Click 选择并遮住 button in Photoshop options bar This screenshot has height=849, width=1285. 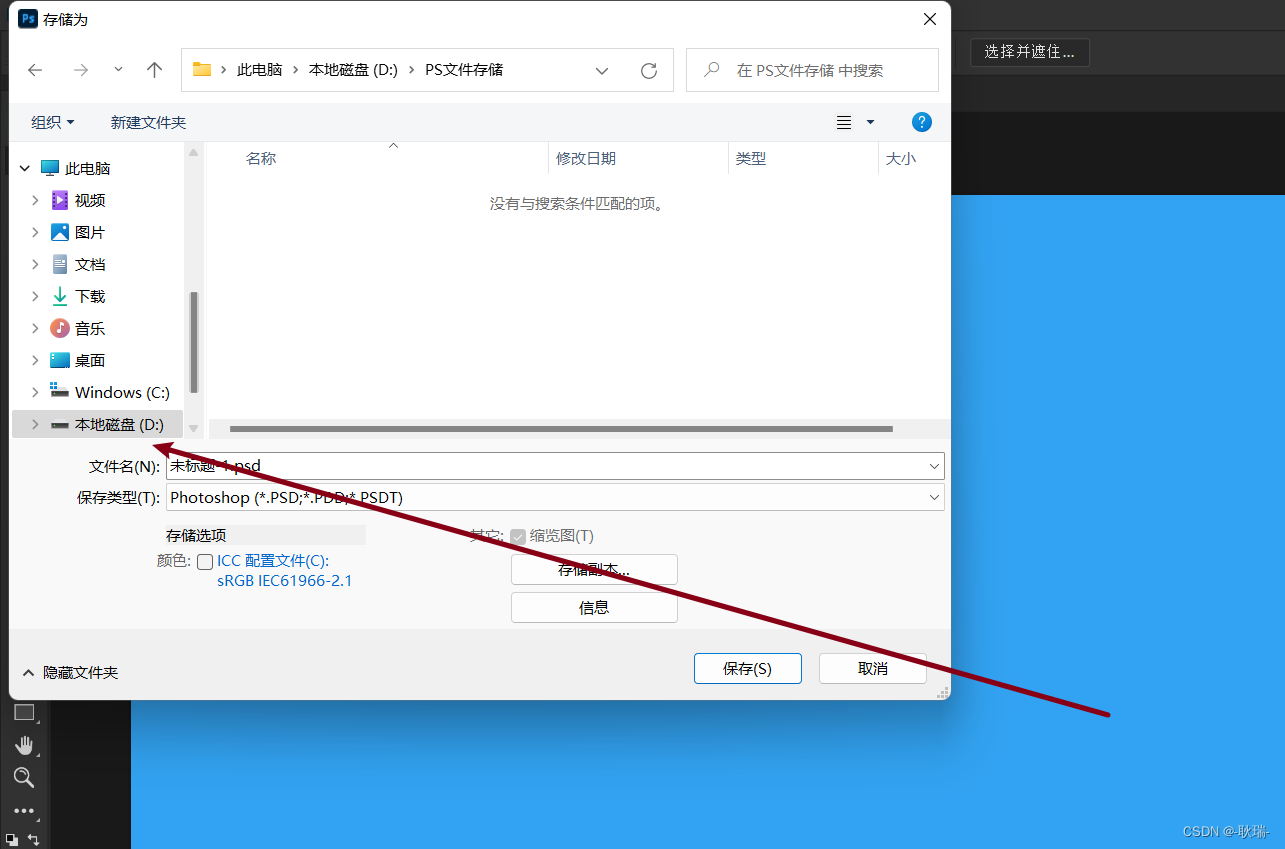click(x=1029, y=52)
